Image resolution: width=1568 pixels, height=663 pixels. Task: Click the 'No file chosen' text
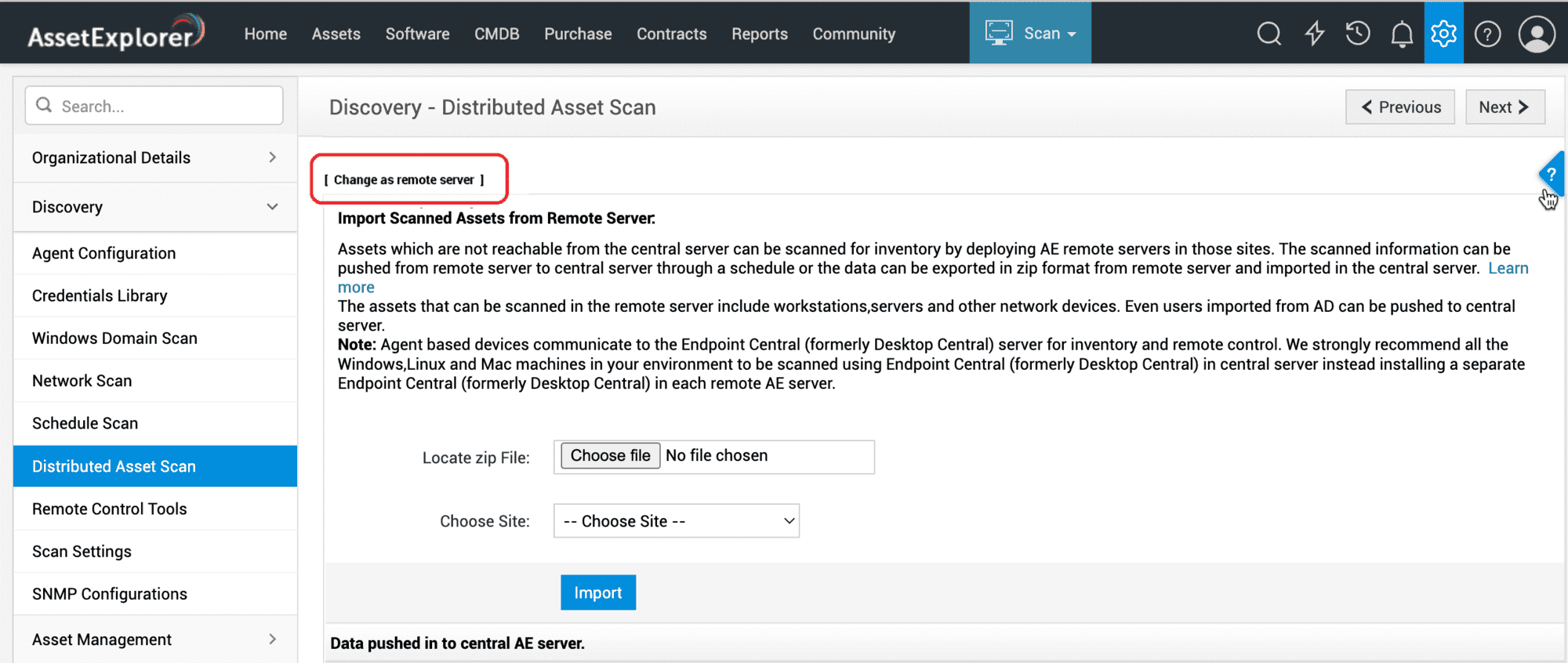[x=717, y=455]
